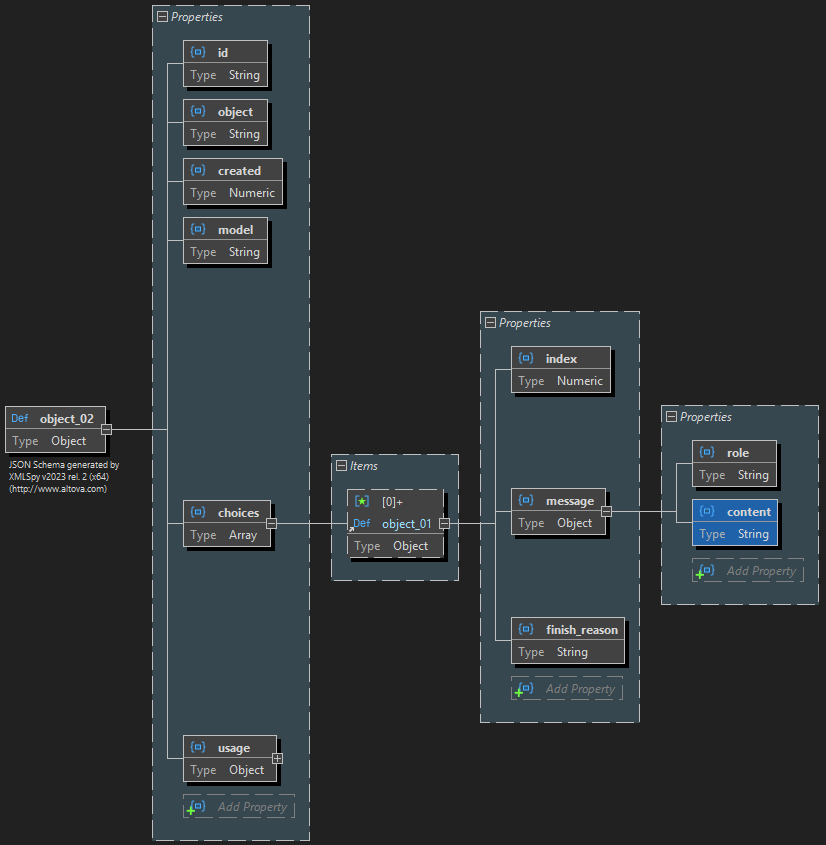Collapse the leftmost Properties panel
The image size is (826, 845).
click(161, 16)
